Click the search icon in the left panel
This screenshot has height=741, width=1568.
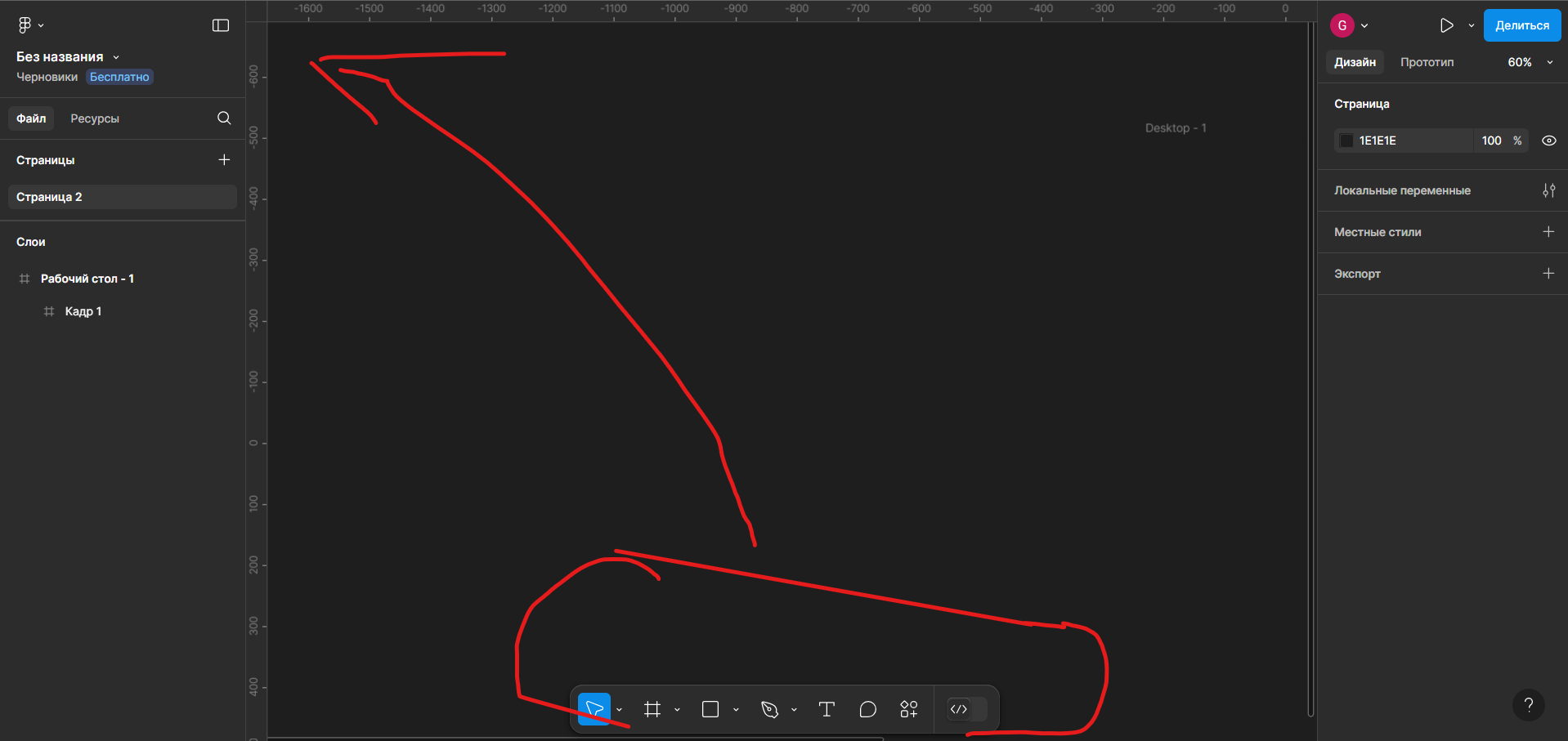pos(224,118)
